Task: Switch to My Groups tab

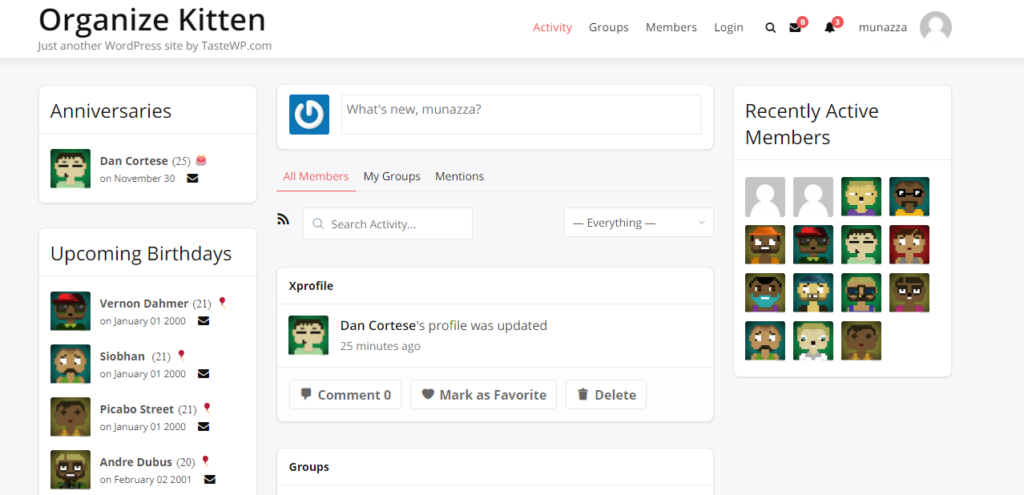Action: 392,176
